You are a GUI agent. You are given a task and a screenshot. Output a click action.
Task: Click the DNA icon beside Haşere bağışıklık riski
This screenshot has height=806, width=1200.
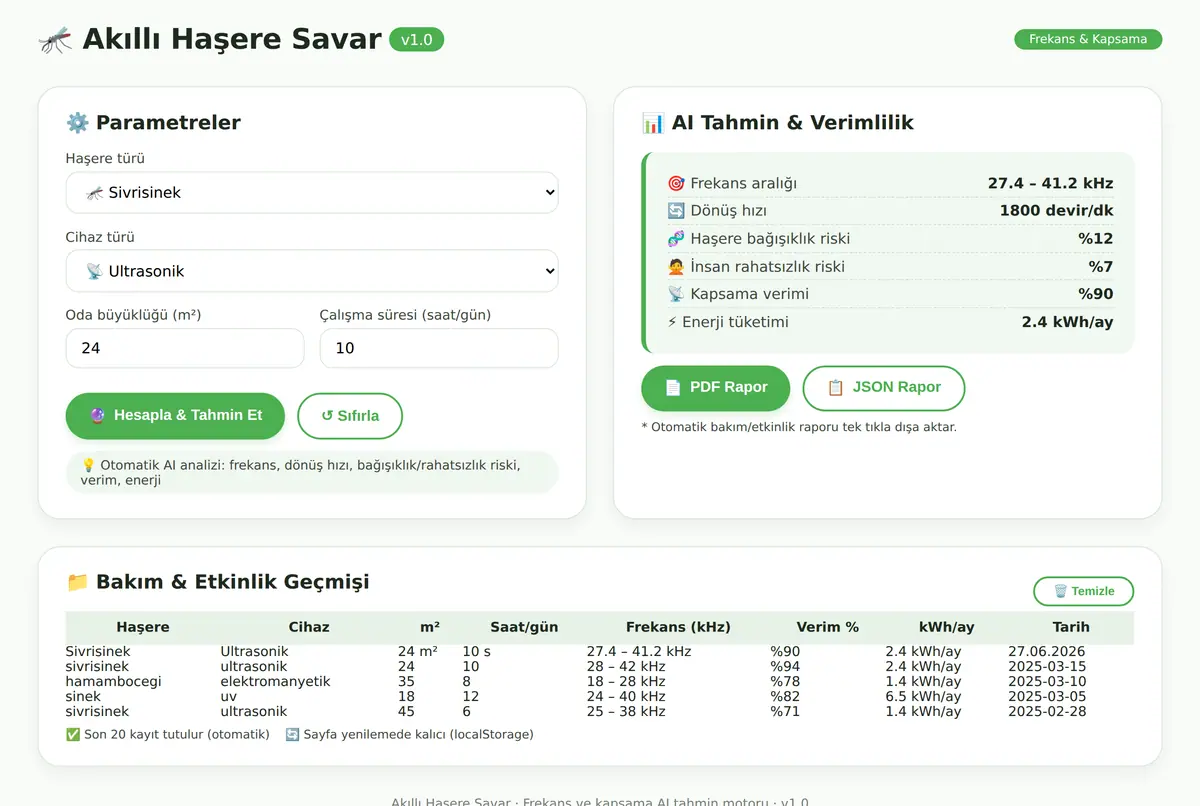(676, 239)
